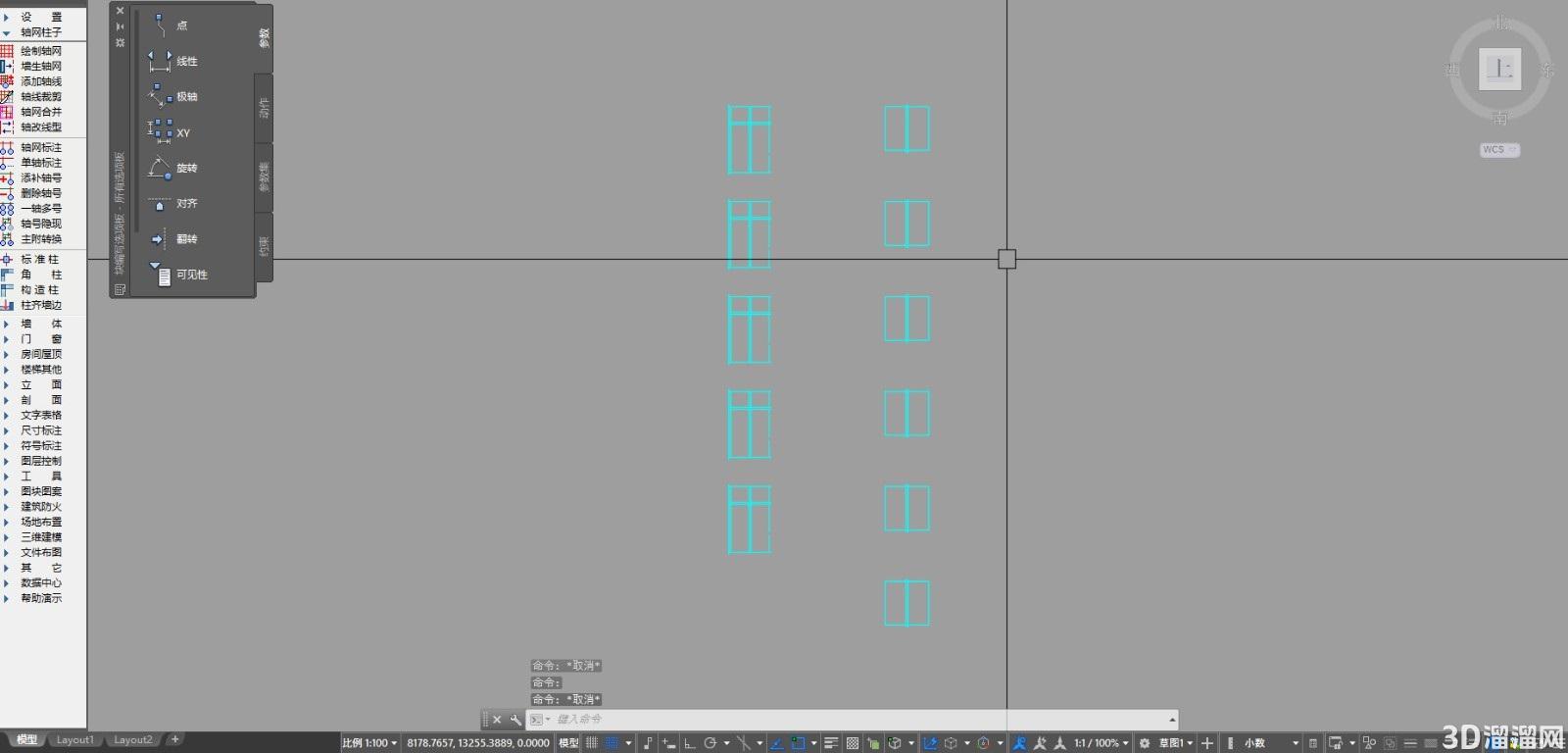Switch to 约束 palette tab

pos(264,246)
